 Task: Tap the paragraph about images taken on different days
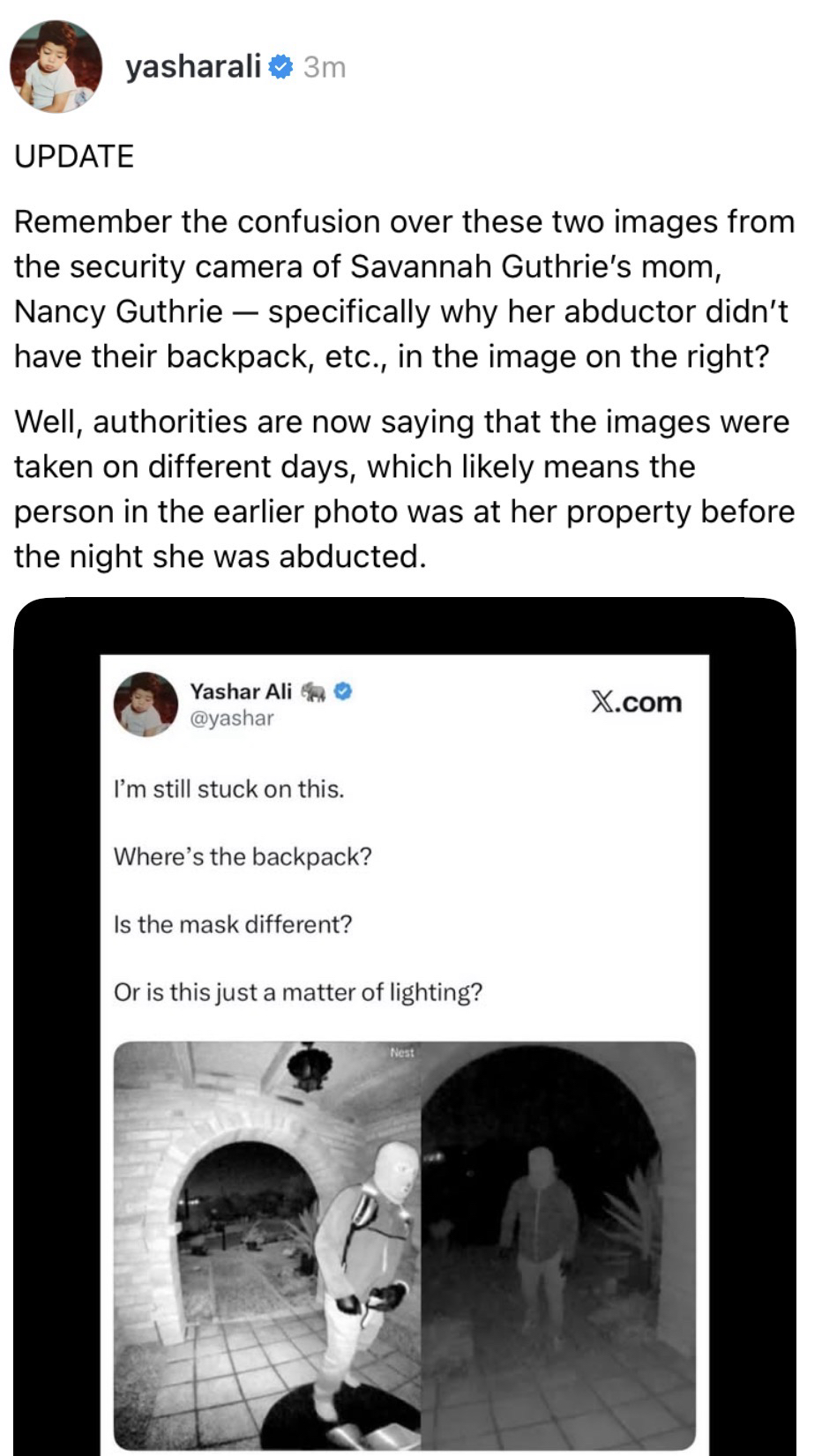coord(404,489)
